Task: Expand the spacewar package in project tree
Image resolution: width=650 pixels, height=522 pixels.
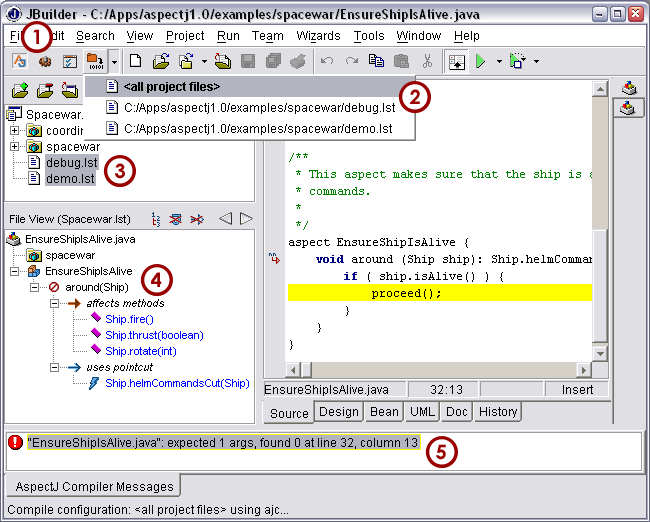Action: click(15, 147)
